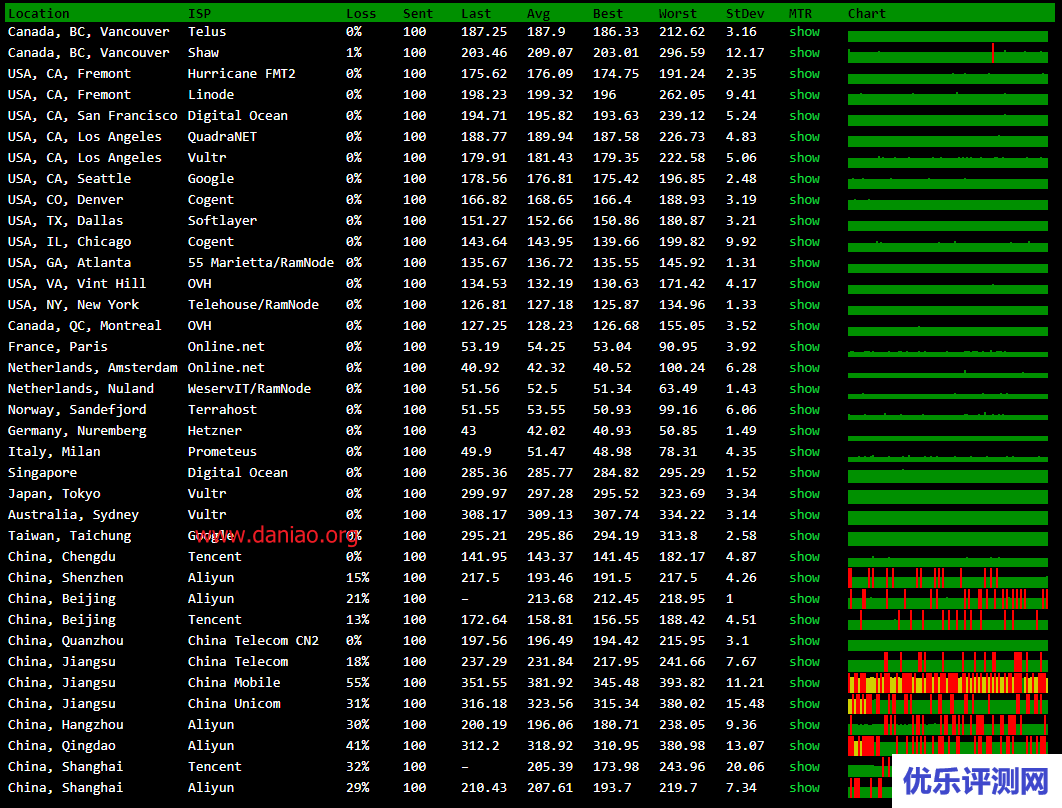
Task: Click show link in Linode Fremont row
Action: [804, 95]
